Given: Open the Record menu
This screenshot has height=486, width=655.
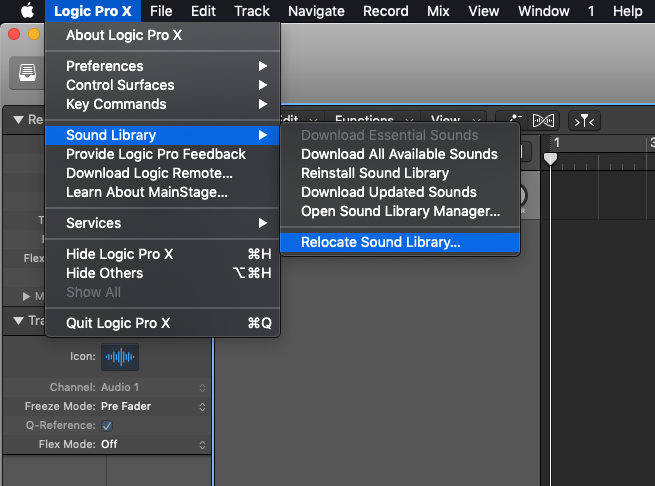Looking at the screenshot, I should [386, 11].
